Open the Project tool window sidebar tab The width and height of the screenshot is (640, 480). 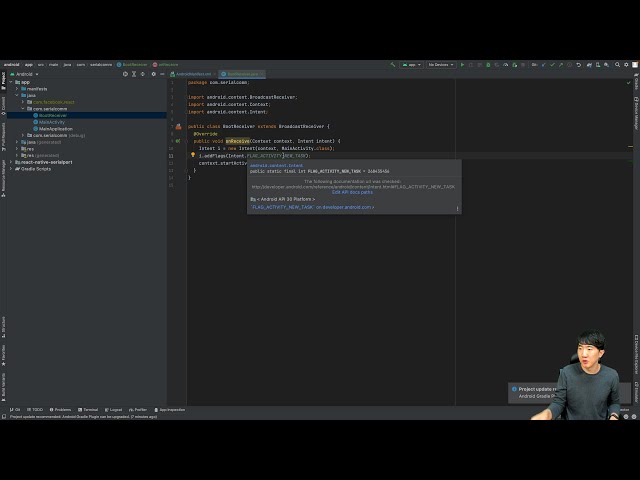point(3,78)
